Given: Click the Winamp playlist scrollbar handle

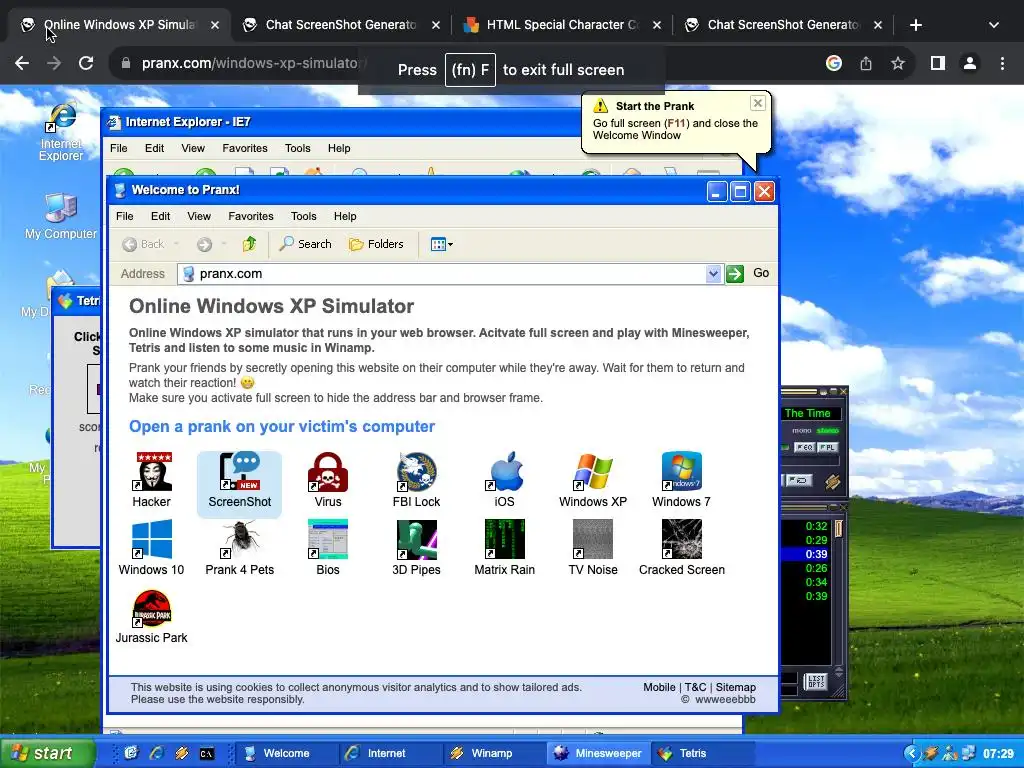Looking at the screenshot, I should point(839,528).
